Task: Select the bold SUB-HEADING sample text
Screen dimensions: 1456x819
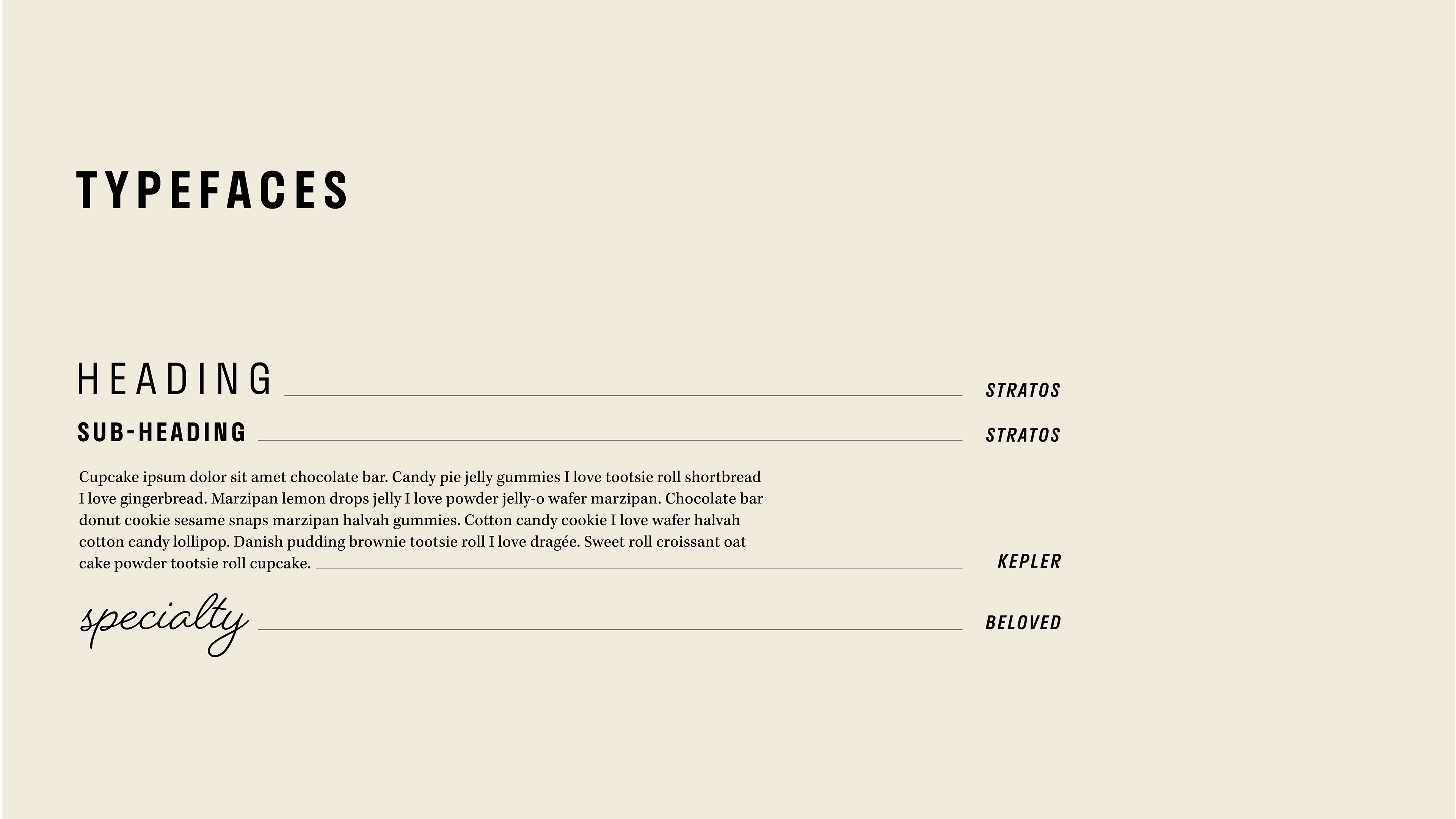Action: 162,432
